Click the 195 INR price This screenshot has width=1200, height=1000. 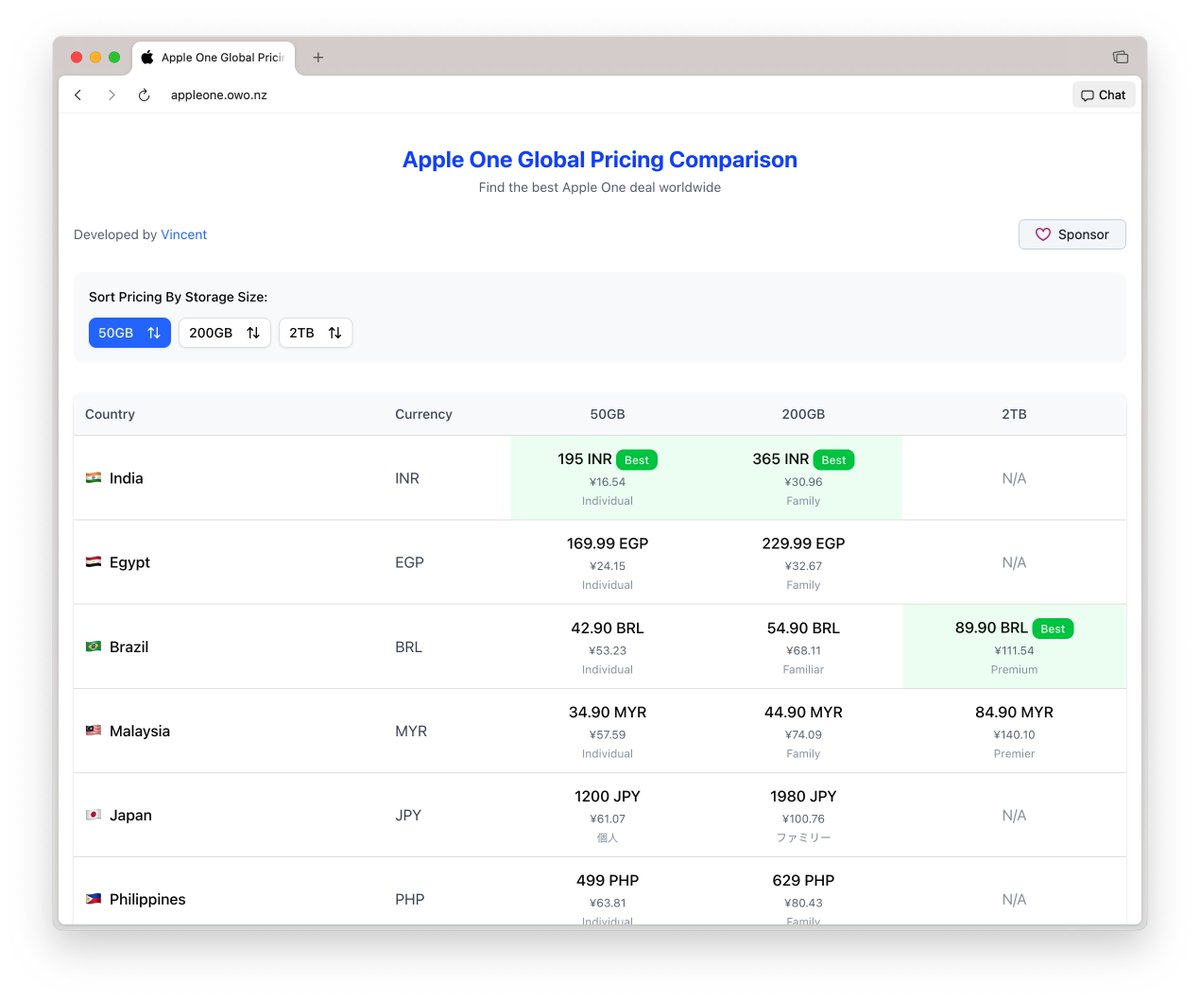[x=585, y=459]
